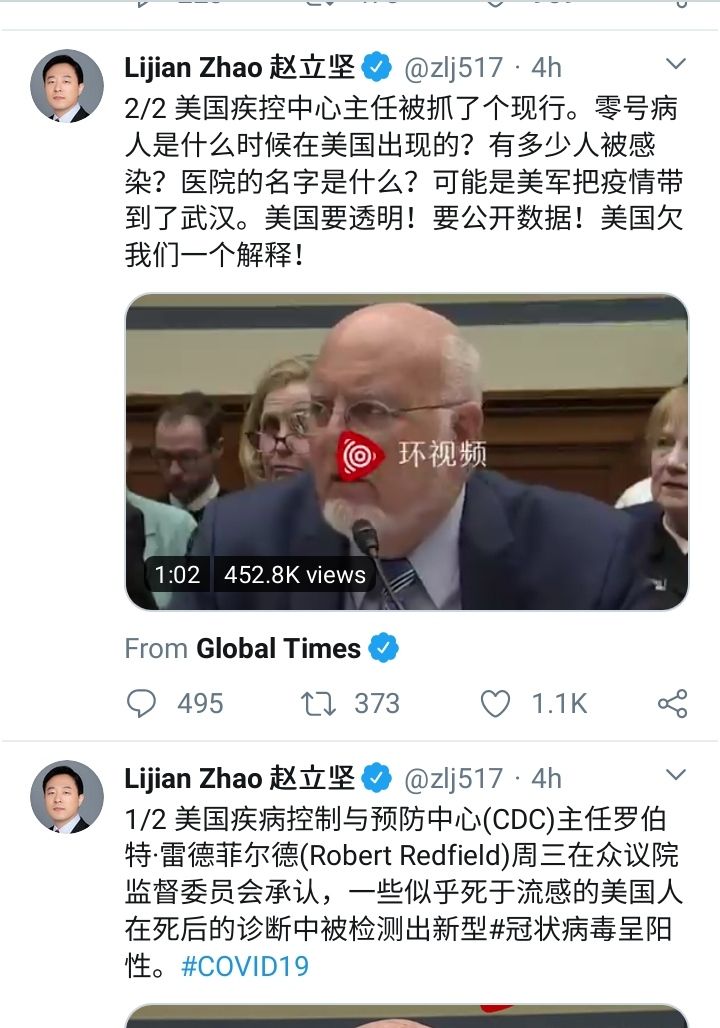Open the #COVID19 hashtag
This screenshot has width=720, height=1028.
click(245, 966)
